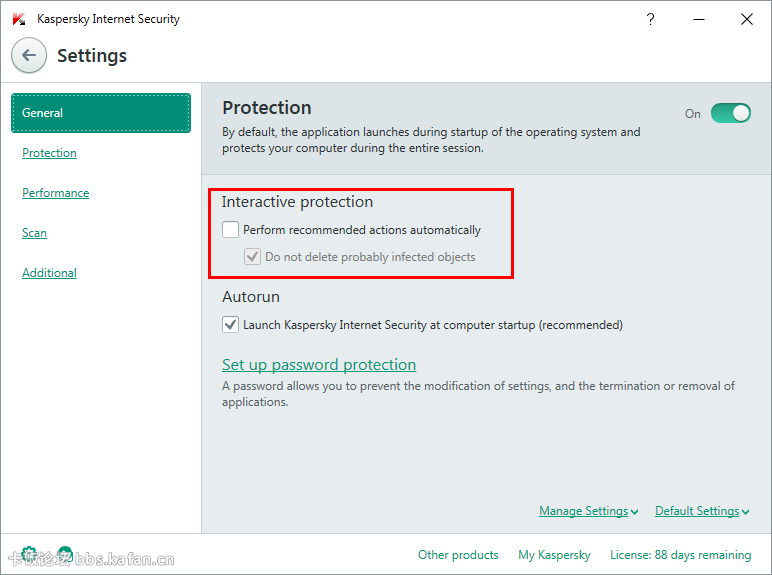Expand the Manage Settings dropdown
772x575 pixels.
[x=588, y=511]
